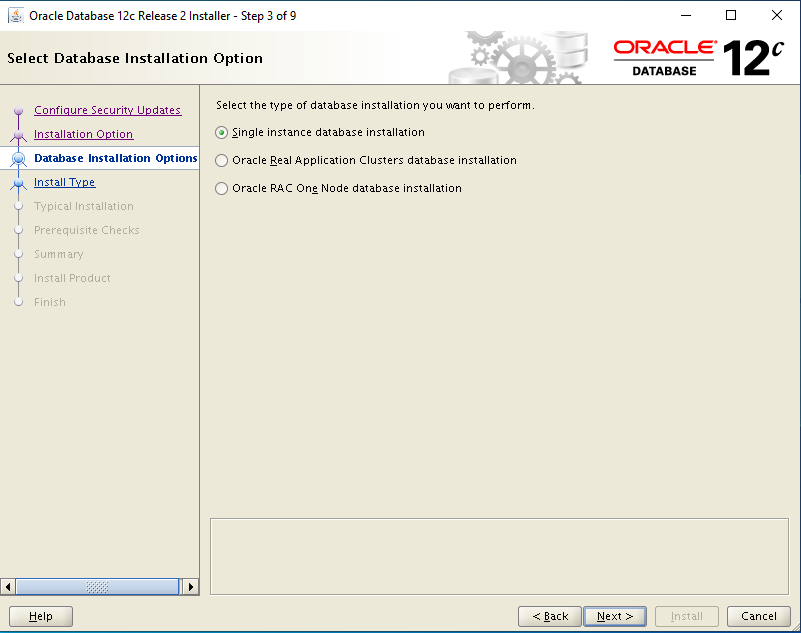
Task: Click the message text area at bottom
Action: (499, 556)
